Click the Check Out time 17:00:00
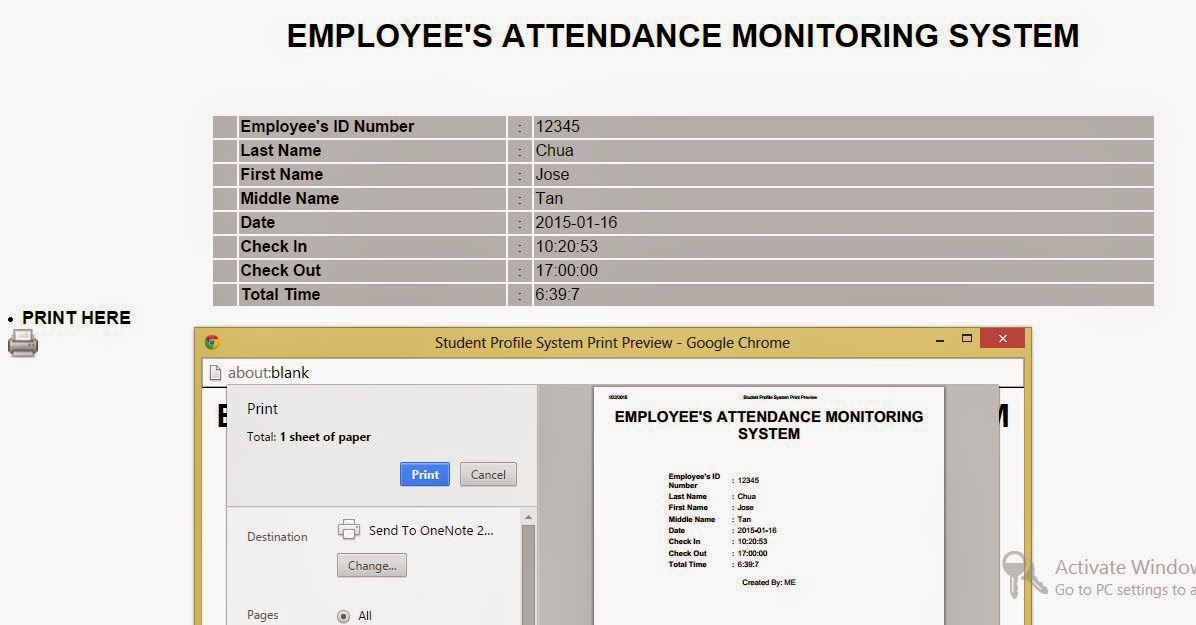The width and height of the screenshot is (1196, 625). (566, 271)
